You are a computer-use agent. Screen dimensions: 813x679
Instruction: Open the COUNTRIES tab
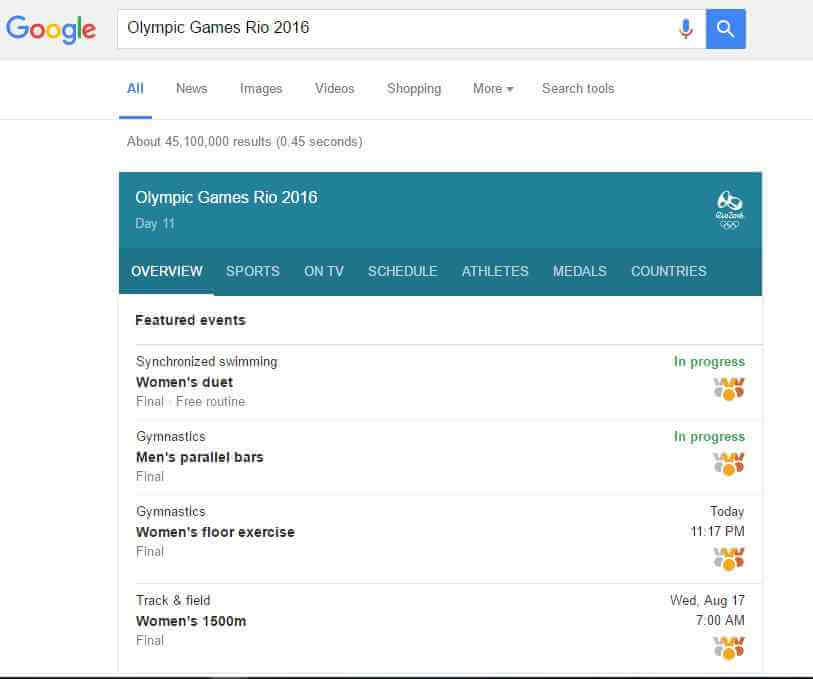click(x=669, y=271)
